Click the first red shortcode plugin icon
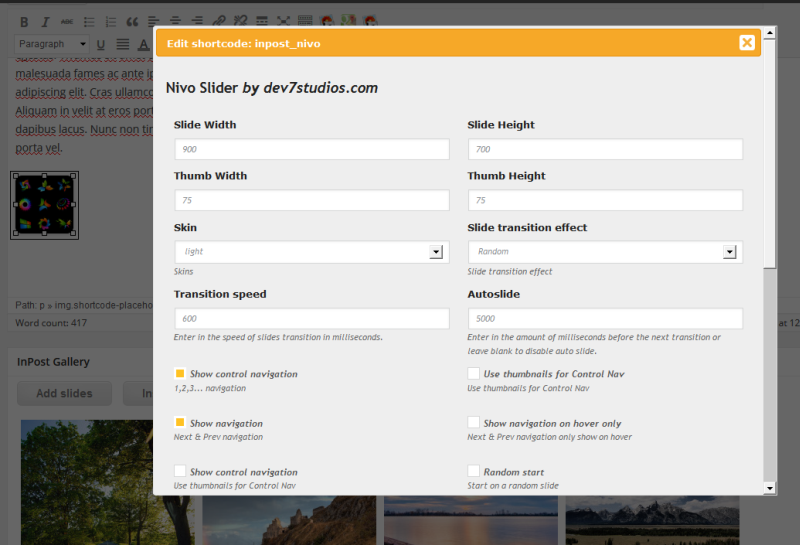Viewport: 800px width, 545px height. coord(327,21)
